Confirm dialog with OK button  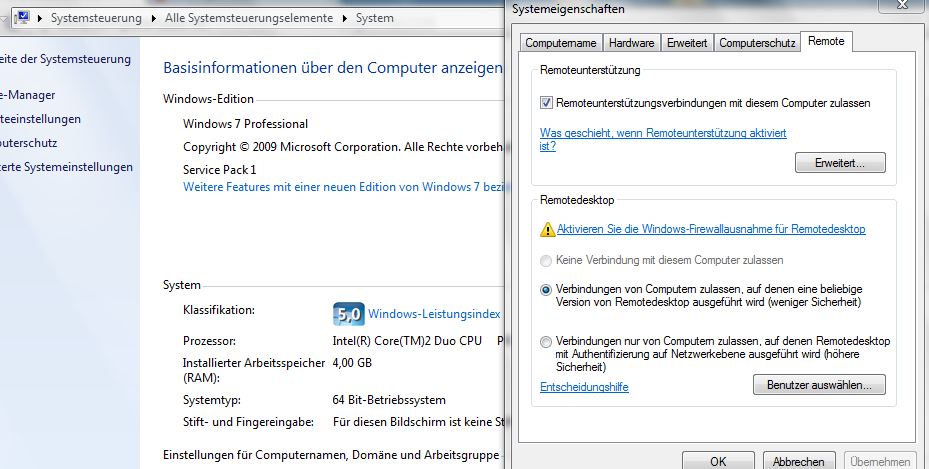[718, 461]
